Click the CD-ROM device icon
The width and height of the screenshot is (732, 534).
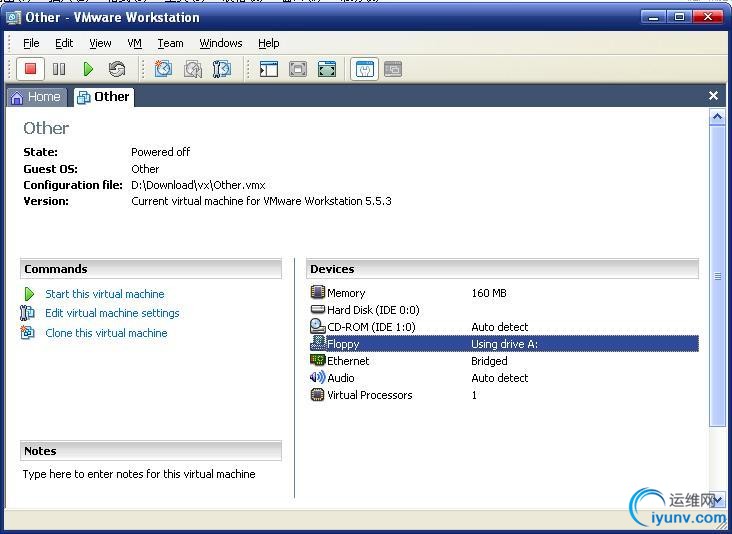click(317, 326)
